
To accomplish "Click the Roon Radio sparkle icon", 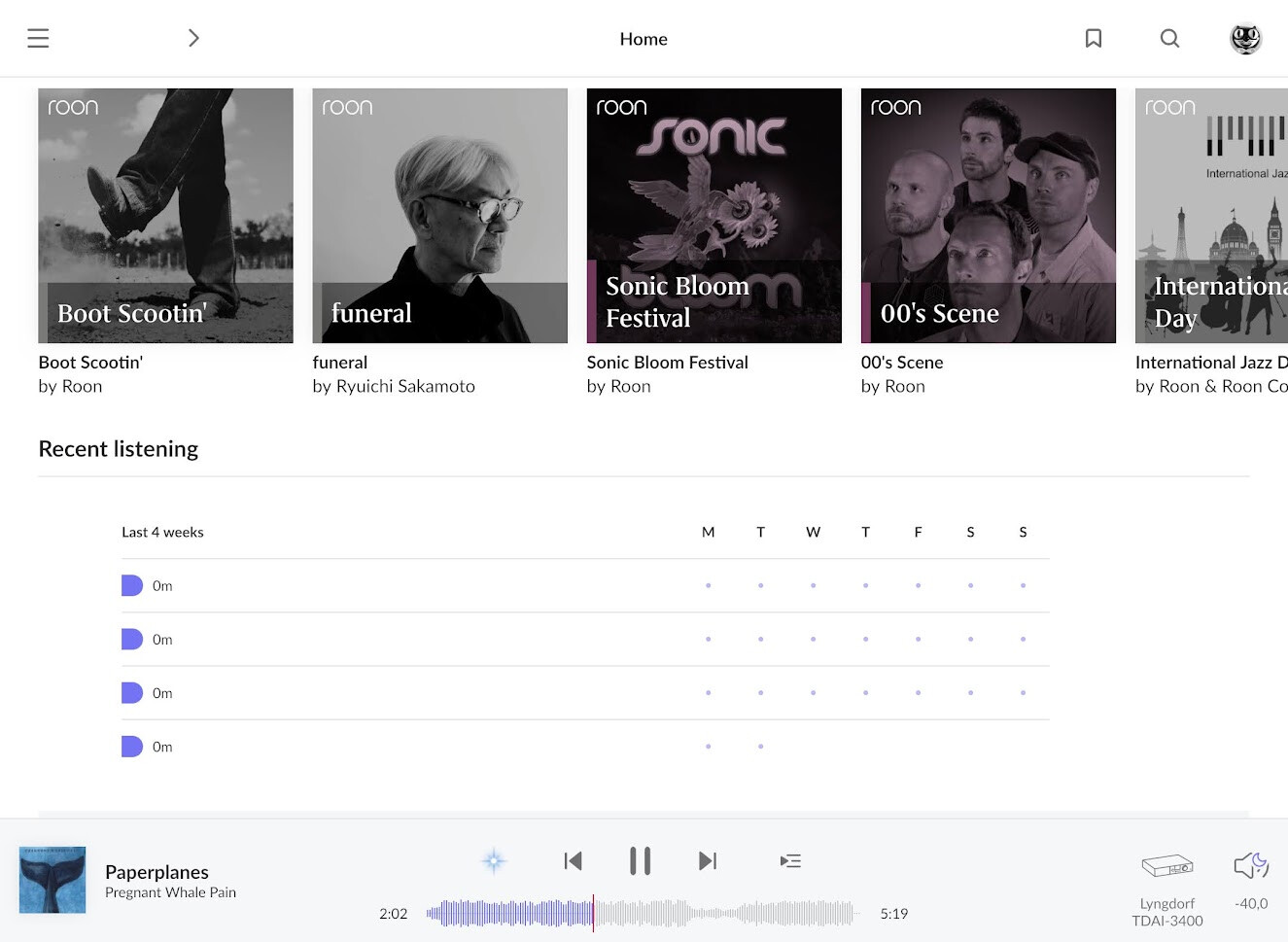I will (494, 860).
